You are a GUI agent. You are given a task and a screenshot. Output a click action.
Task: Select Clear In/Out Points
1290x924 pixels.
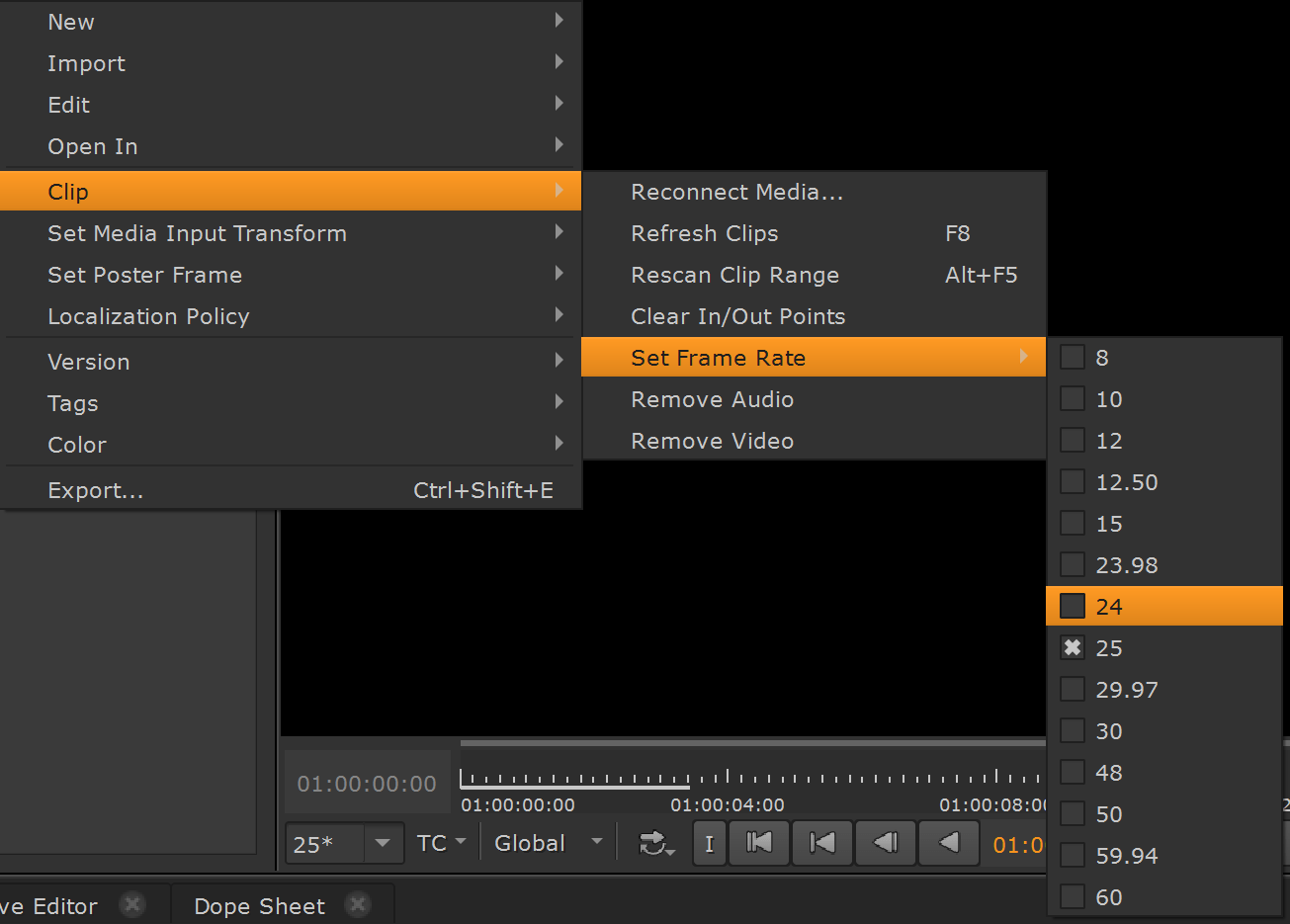[x=738, y=316]
